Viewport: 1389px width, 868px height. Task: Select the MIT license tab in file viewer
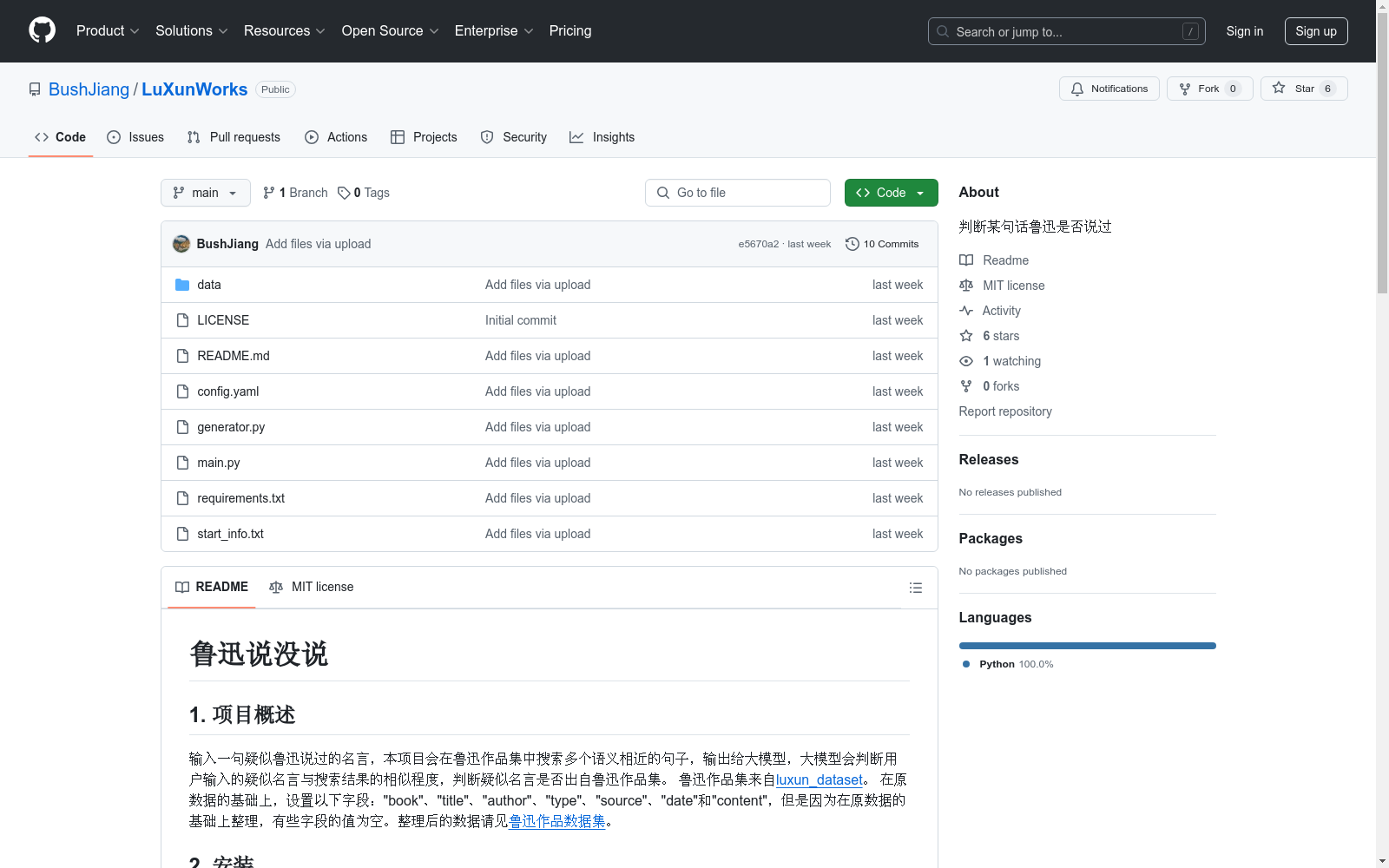click(312, 587)
